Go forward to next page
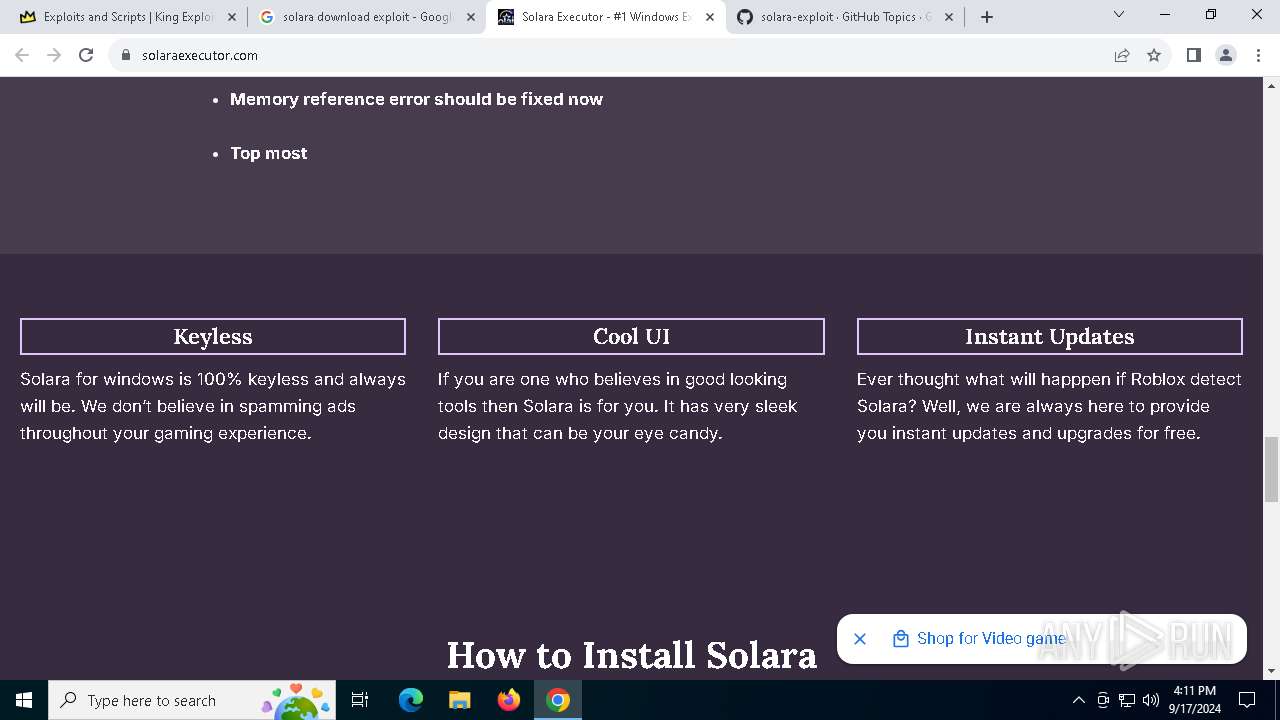The height and width of the screenshot is (720, 1280). pyautogui.click(x=54, y=55)
